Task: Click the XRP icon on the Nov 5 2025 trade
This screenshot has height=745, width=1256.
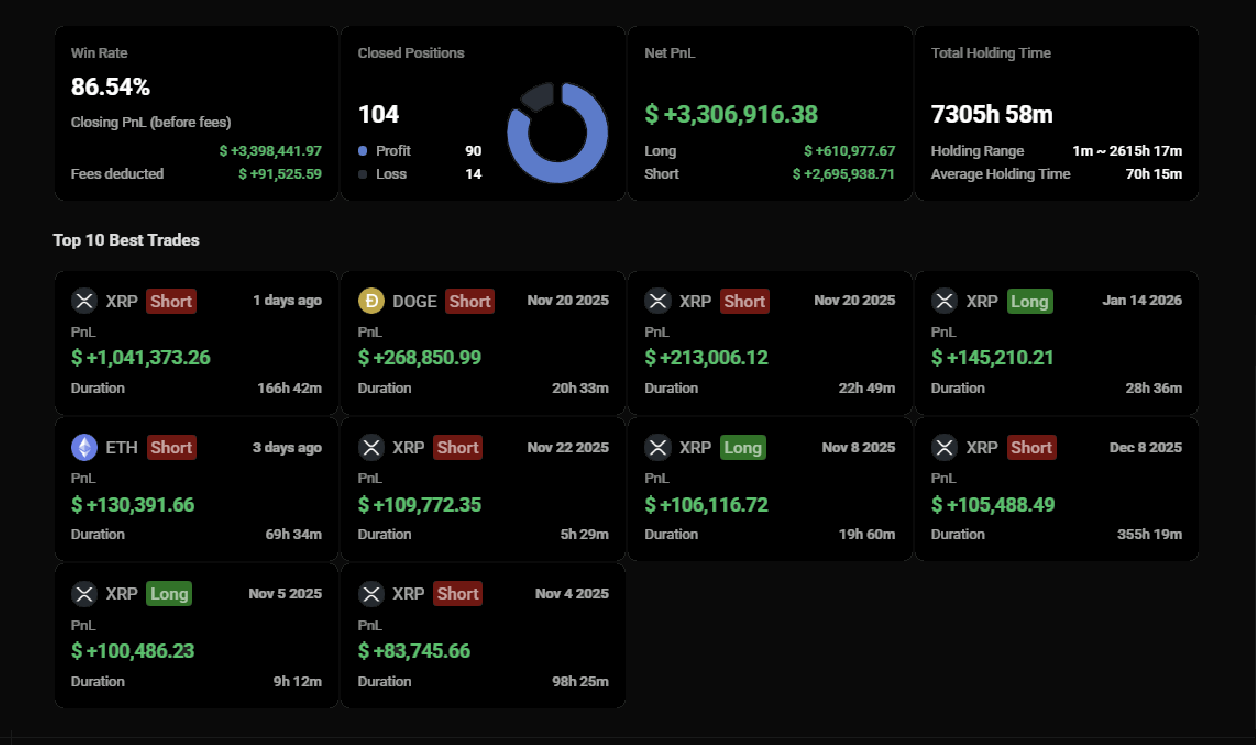Action: coord(84,594)
